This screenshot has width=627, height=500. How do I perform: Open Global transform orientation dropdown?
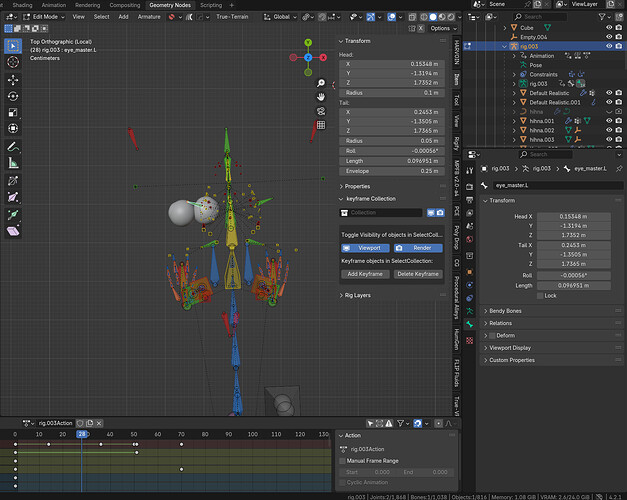pos(280,17)
